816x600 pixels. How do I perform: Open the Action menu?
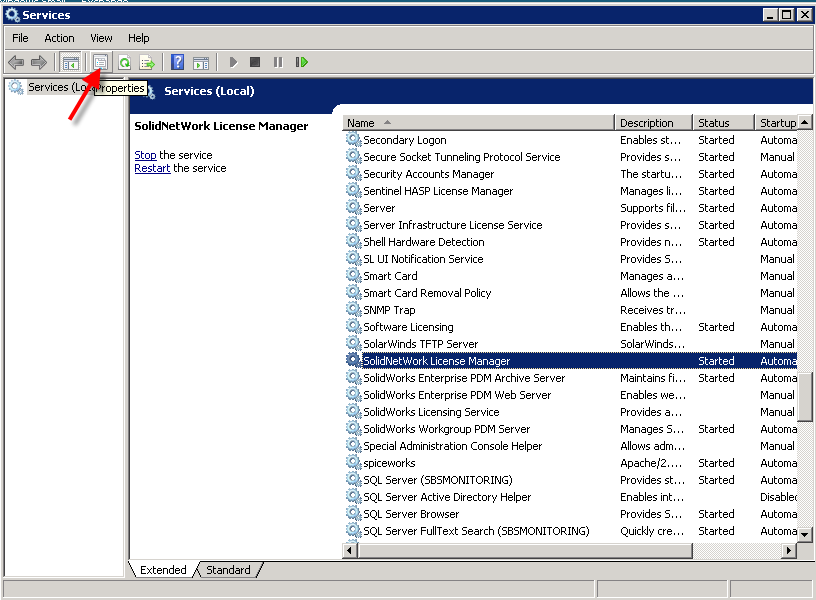(x=59, y=38)
